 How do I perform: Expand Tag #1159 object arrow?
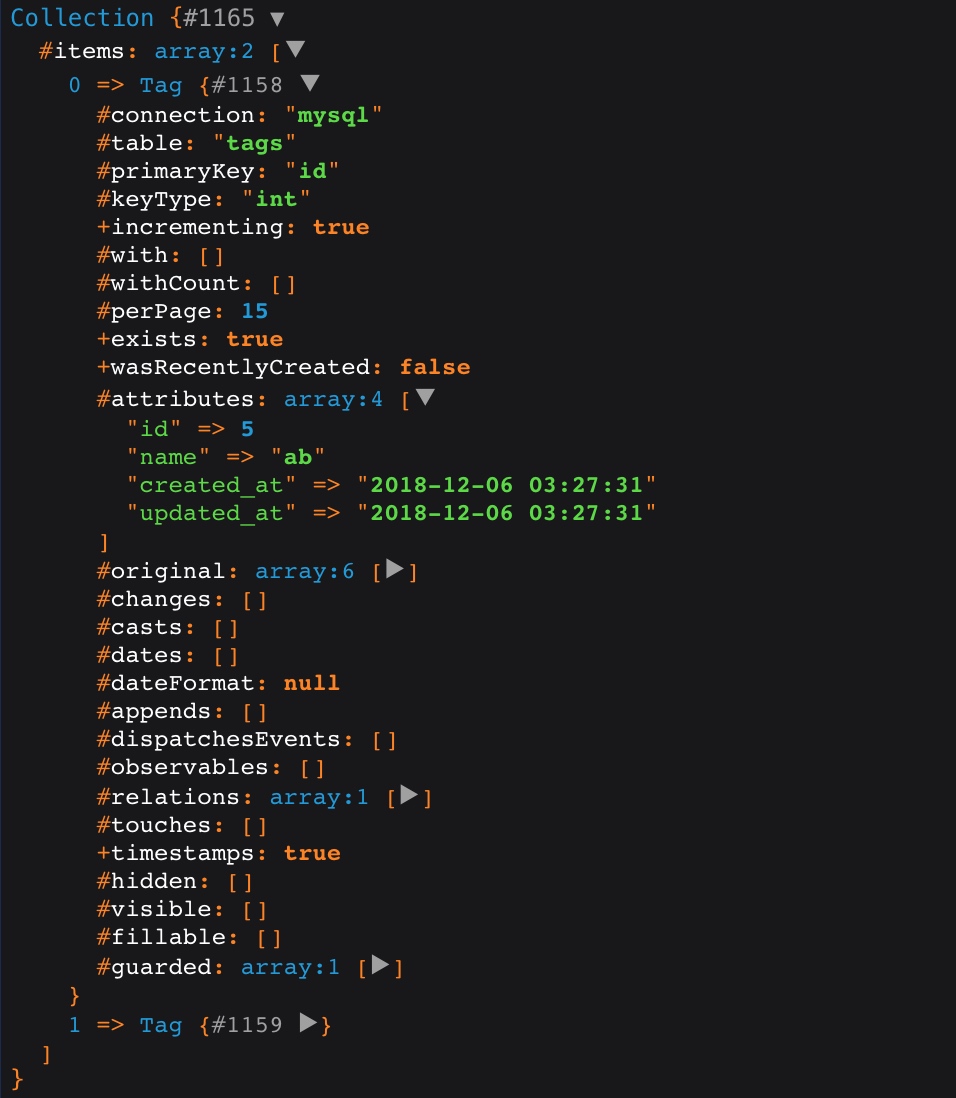click(x=308, y=1022)
